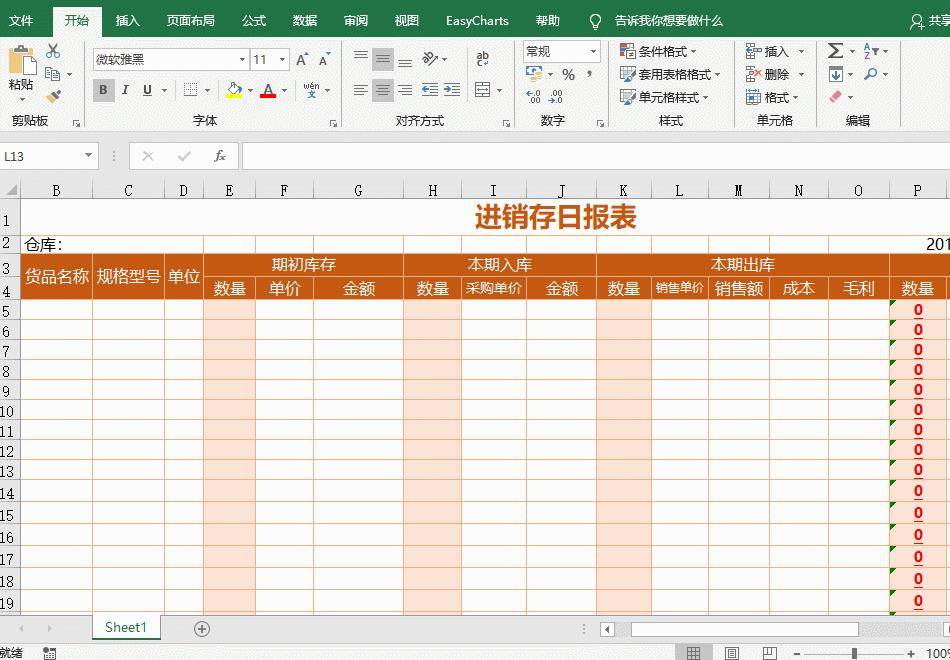Switch to Page Layout view in status bar
The image size is (950, 660).
pos(732,653)
